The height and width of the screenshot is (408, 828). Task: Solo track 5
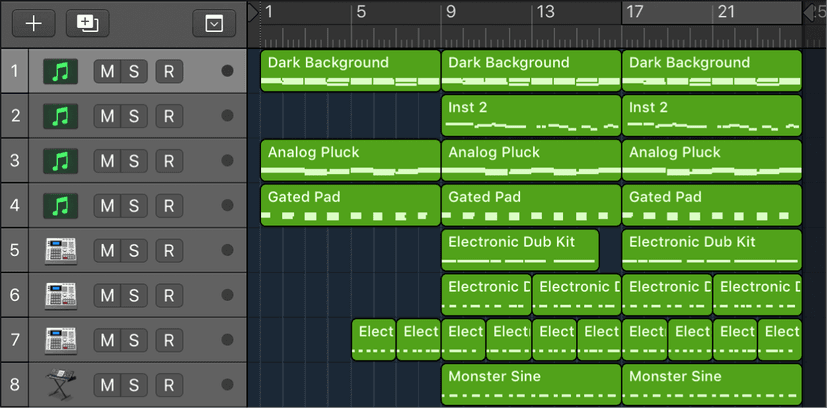point(134,251)
